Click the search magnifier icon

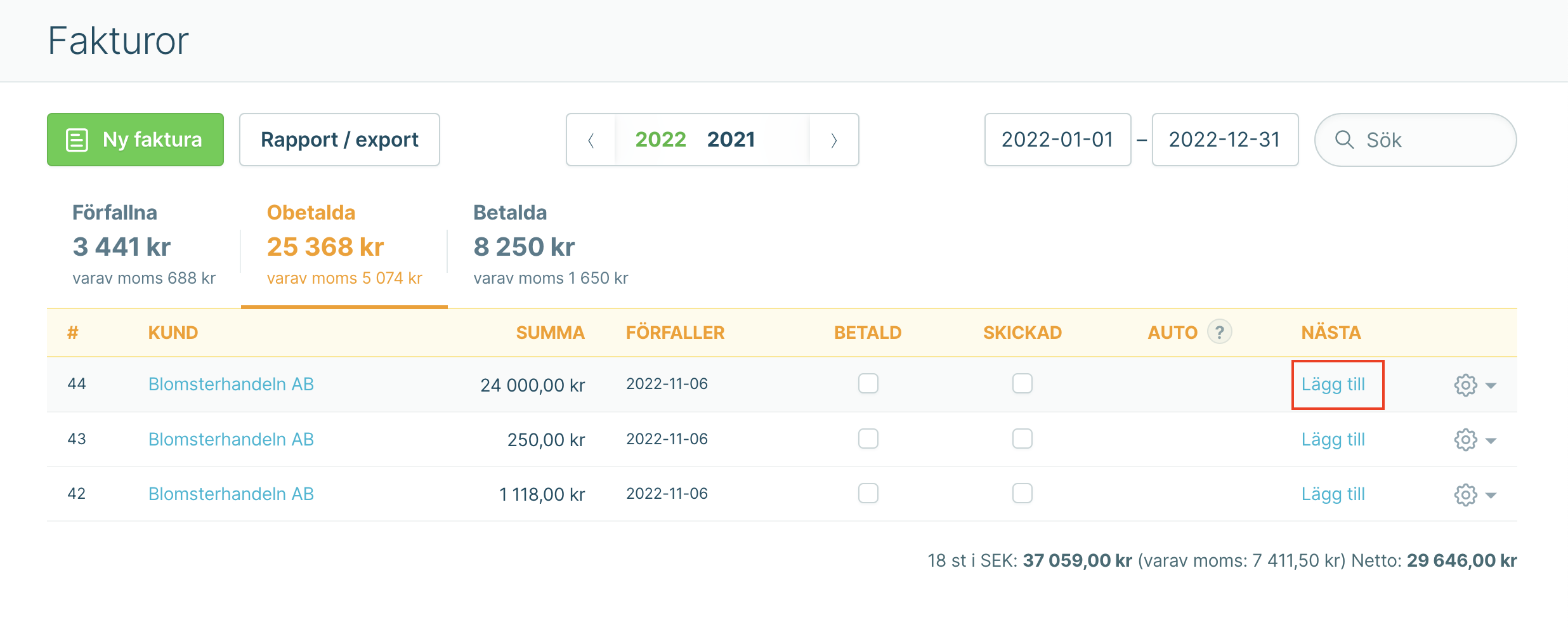pos(1344,140)
